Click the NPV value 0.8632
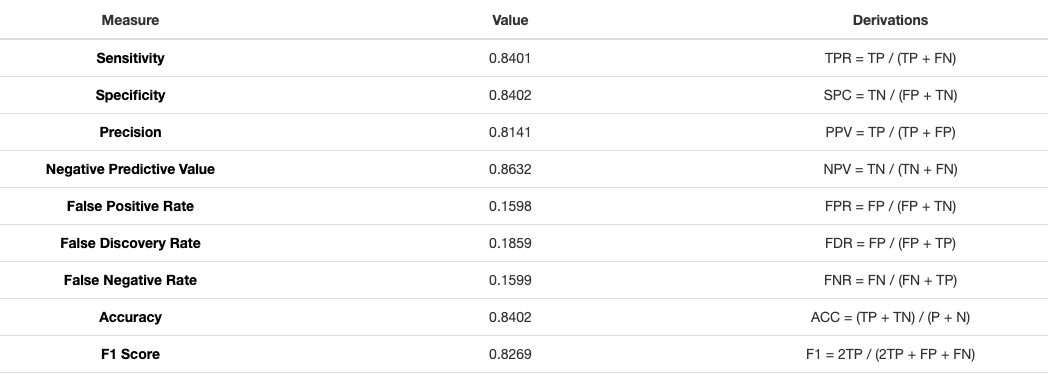This screenshot has width=1048, height=375. tap(510, 169)
